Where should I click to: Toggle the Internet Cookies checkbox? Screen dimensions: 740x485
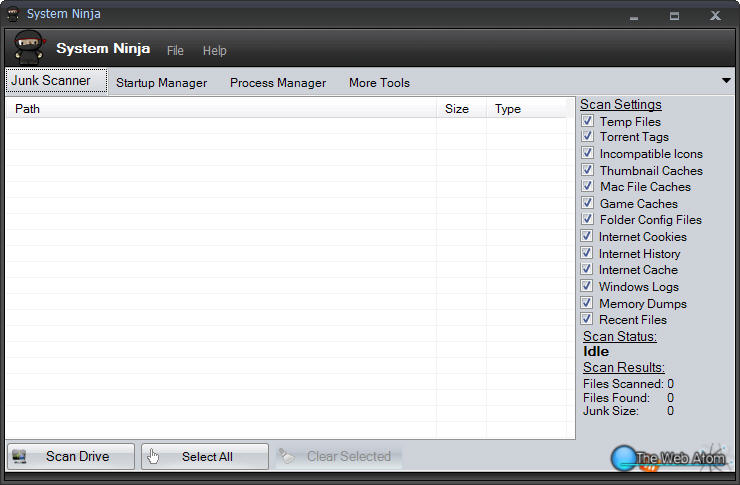(x=587, y=236)
